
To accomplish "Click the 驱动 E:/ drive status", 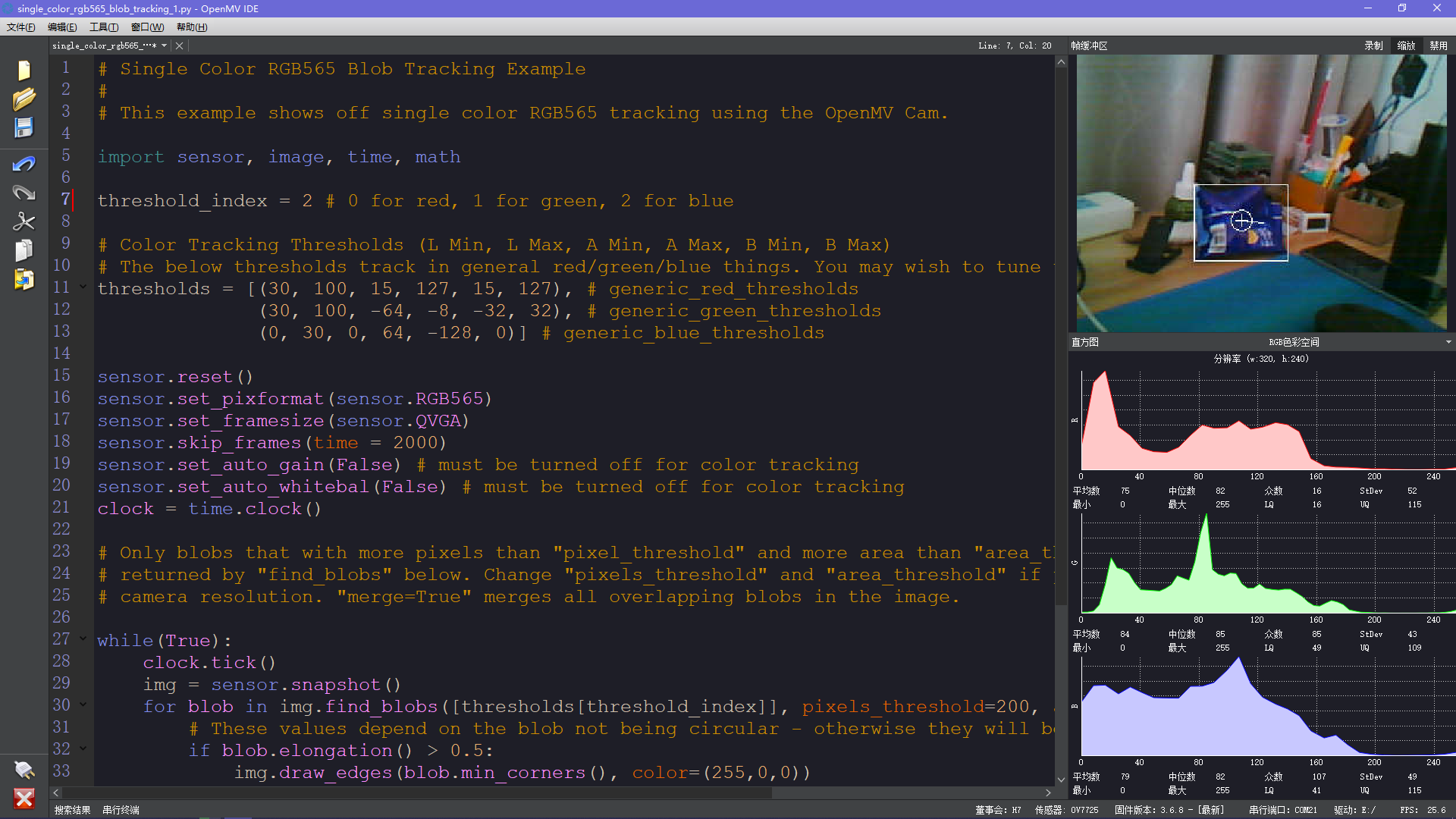I will [1354, 811].
